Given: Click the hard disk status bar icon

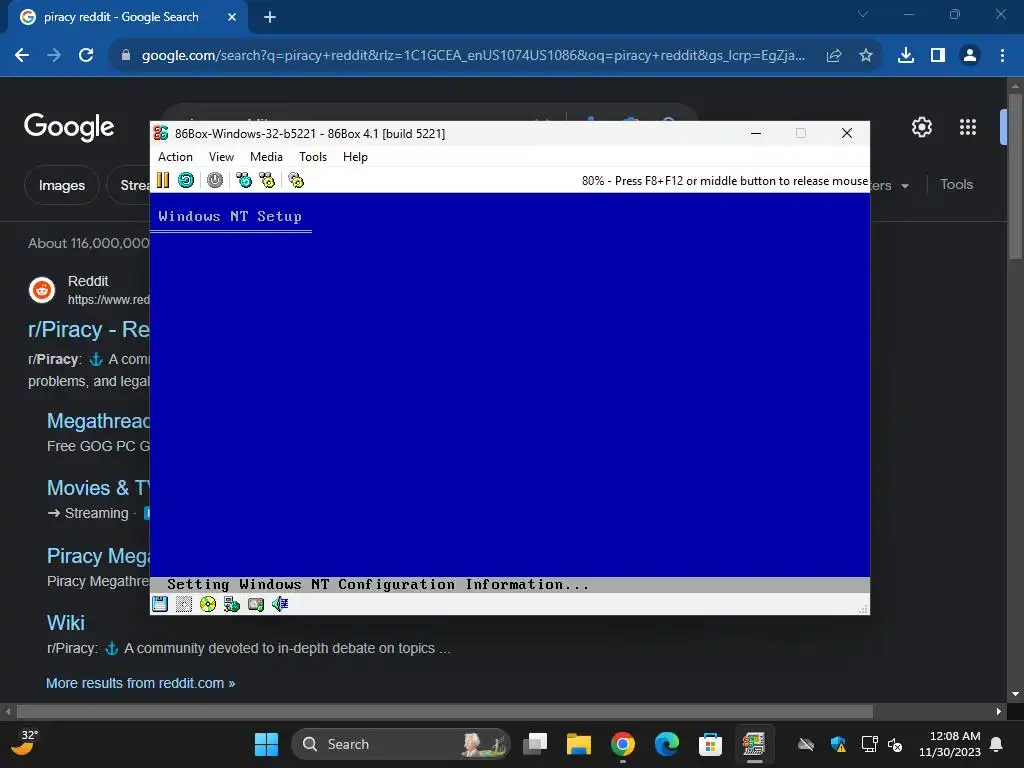Looking at the screenshot, I should click(256, 604).
